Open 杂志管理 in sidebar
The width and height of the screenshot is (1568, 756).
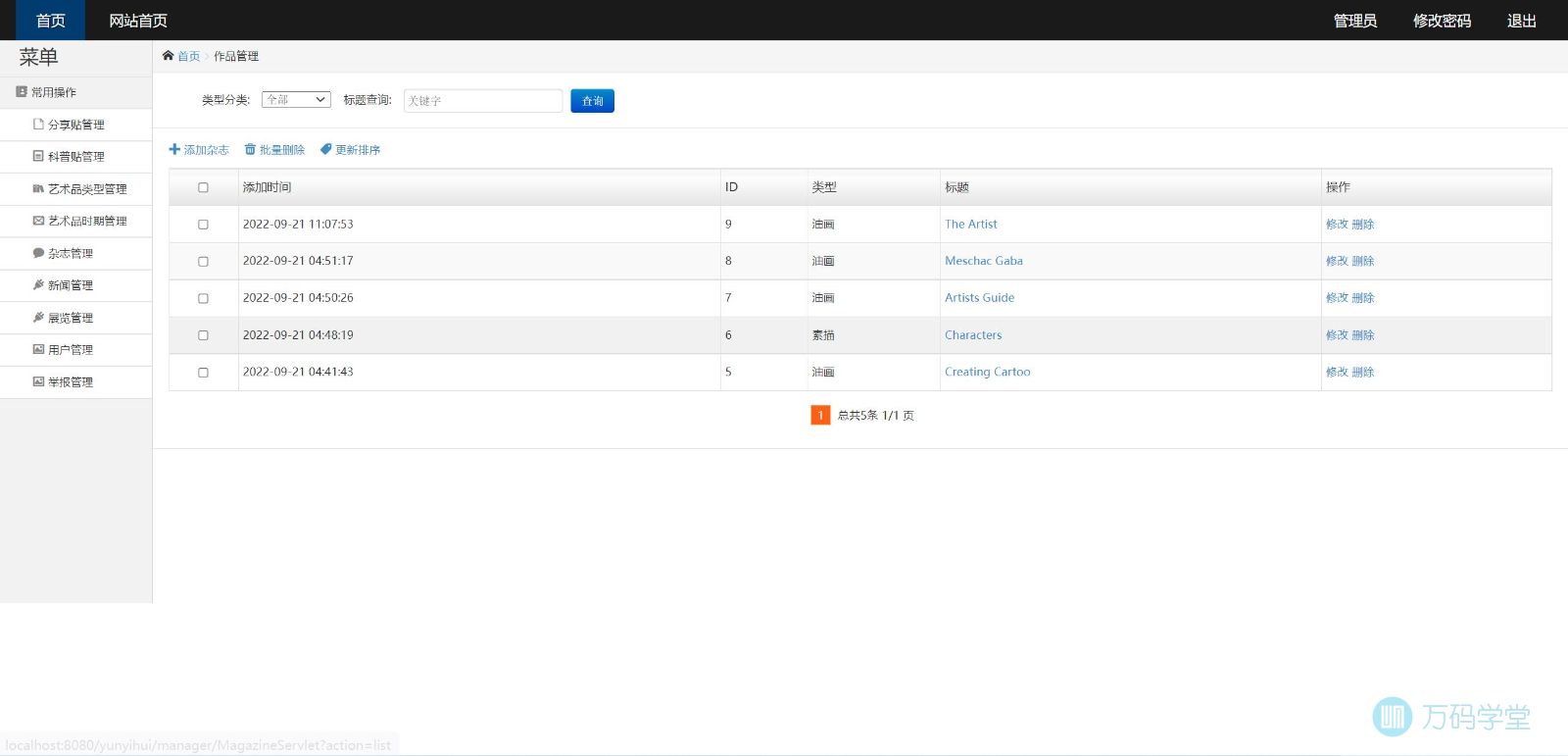pos(76,253)
